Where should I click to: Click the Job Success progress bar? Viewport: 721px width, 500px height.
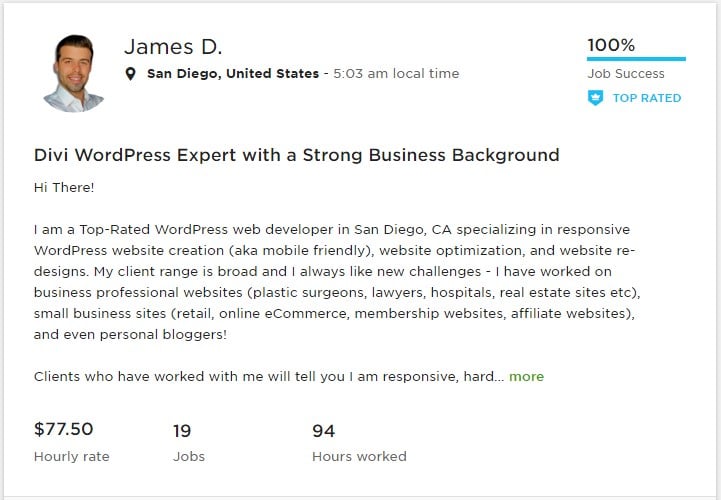[635, 59]
